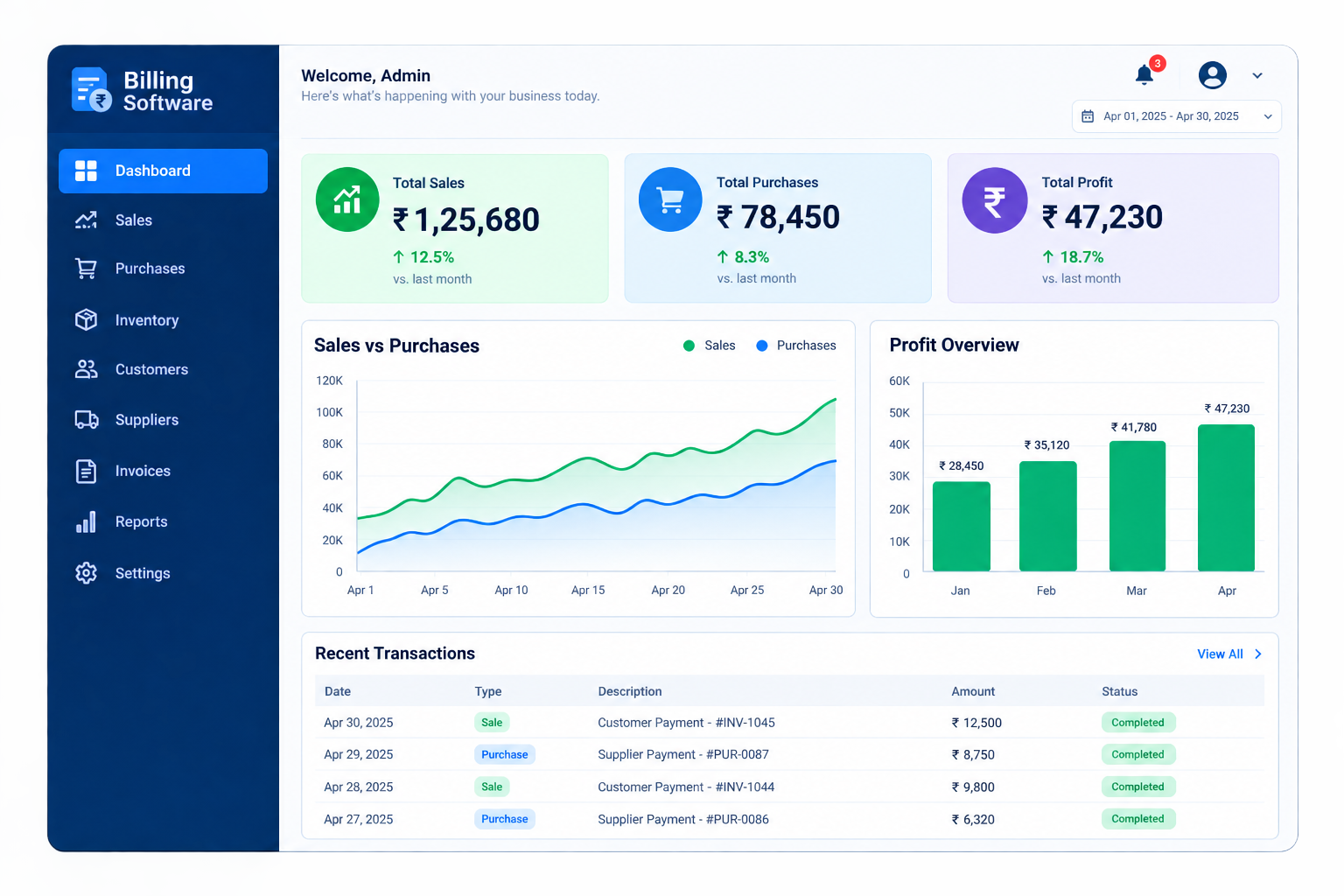This screenshot has height=896, width=1344.
Task: Click the Invoices document icon
Action: [x=86, y=471]
